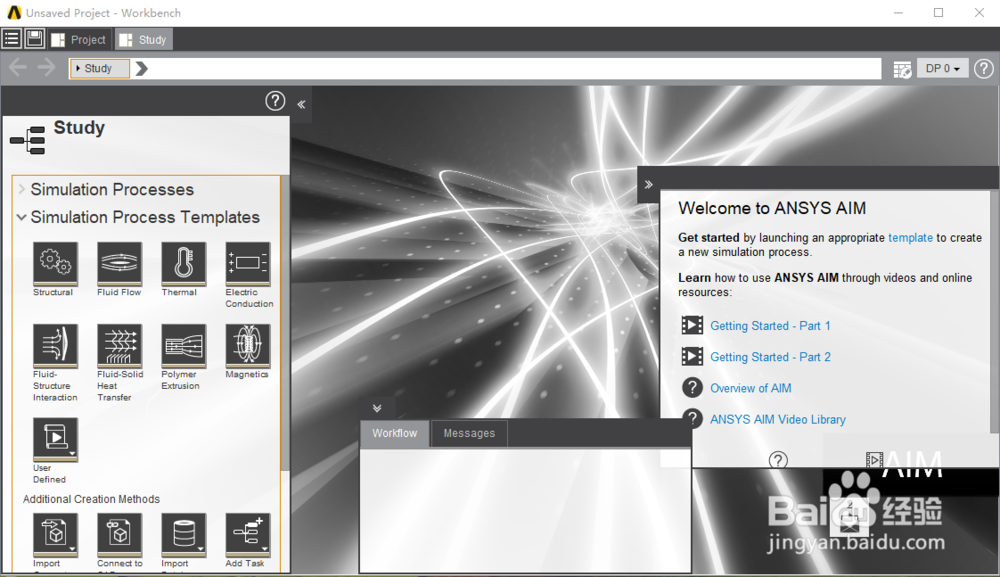Open Getting Started - Part 2 link
1000x577 pixels.
click(x=770, y=357)
